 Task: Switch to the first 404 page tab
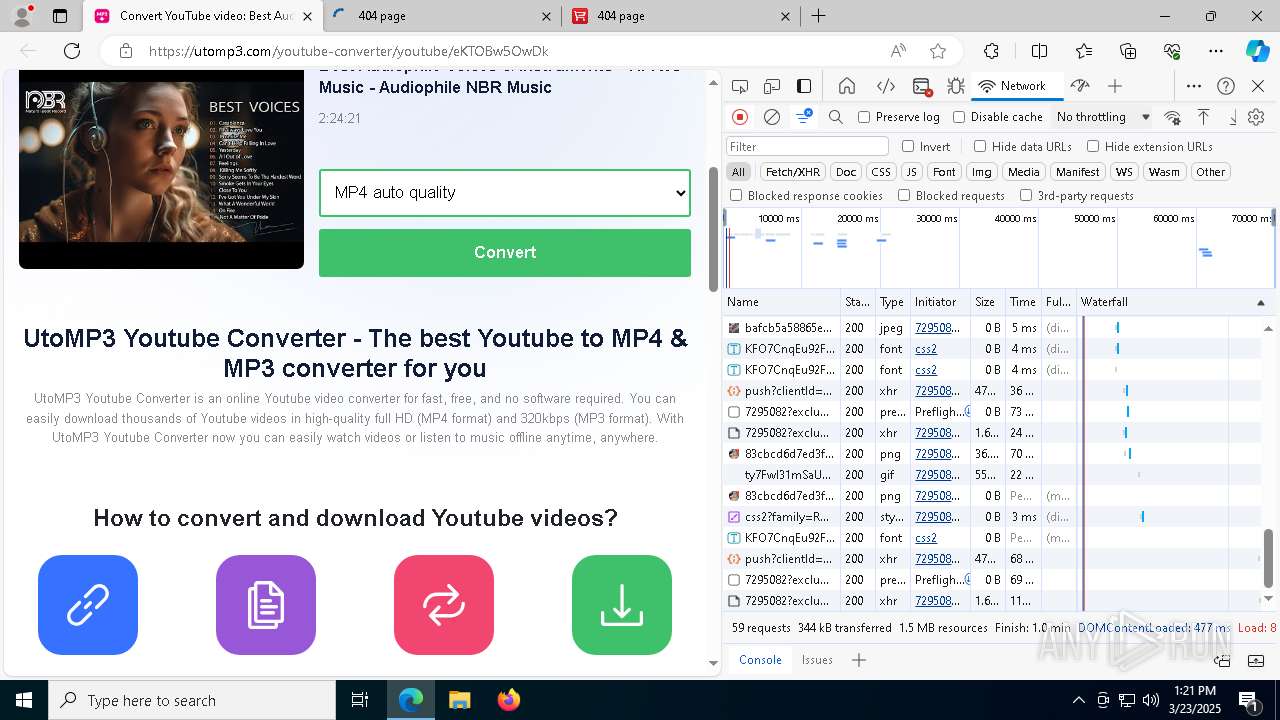[x=443, y=16]
